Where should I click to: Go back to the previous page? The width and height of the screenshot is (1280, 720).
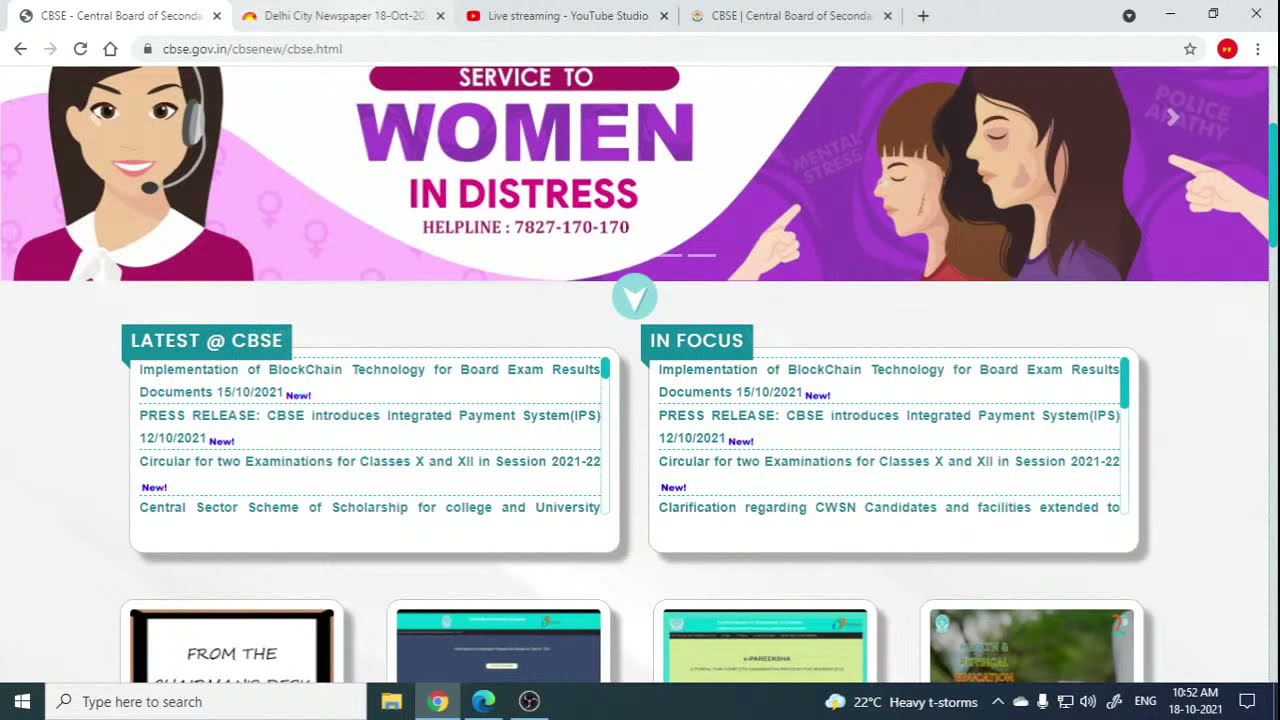[x=20, y=49]
